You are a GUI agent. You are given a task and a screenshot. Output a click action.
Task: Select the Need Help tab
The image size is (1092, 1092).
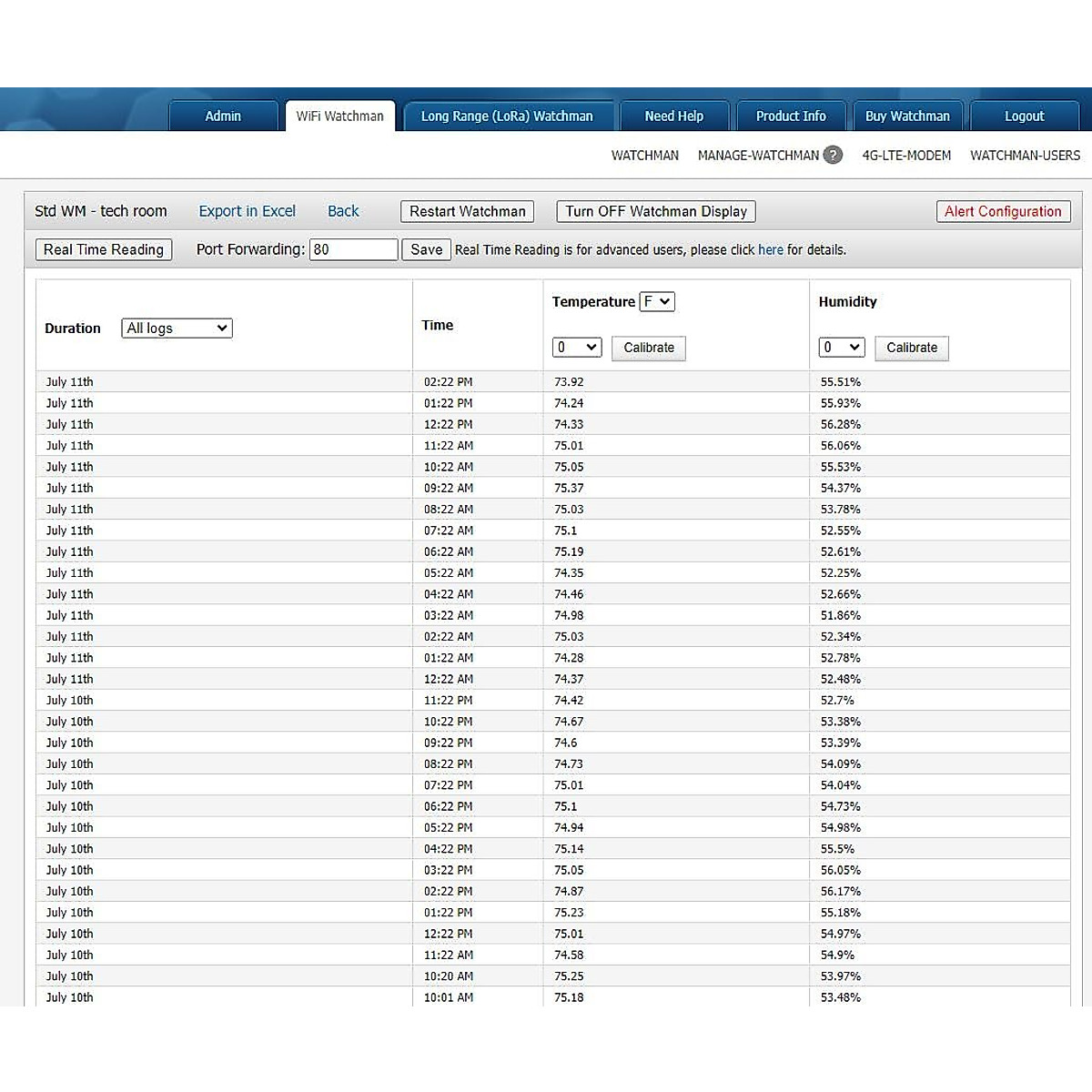click(x=673, y=116)
